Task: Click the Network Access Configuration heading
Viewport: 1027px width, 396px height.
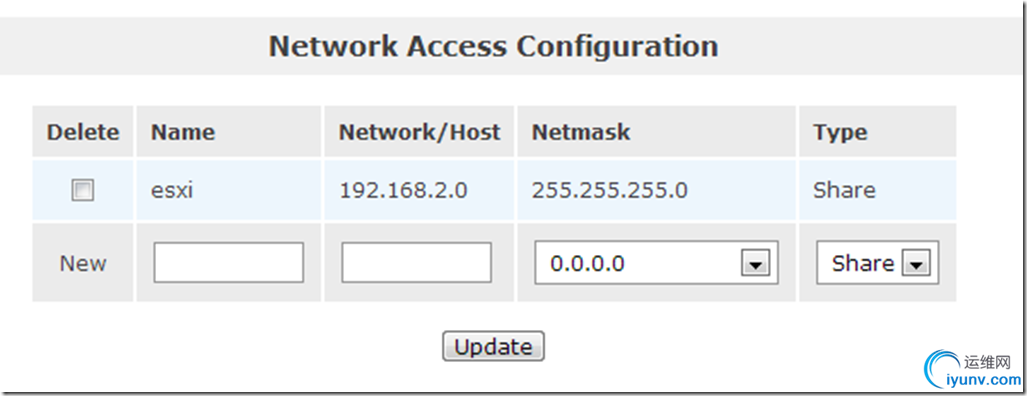Action: pos(493,46)
